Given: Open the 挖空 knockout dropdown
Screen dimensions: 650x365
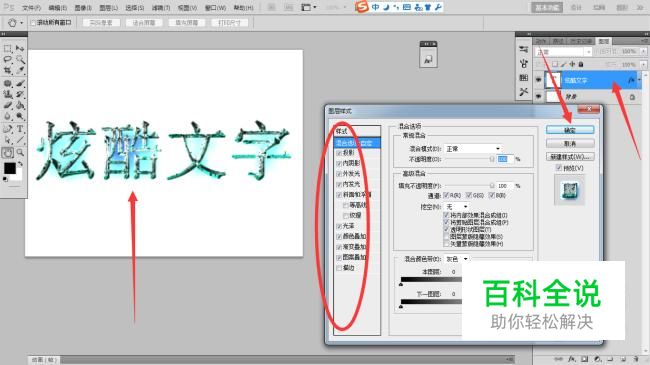Looking at the screenshot, I should [x=457, y=206].
